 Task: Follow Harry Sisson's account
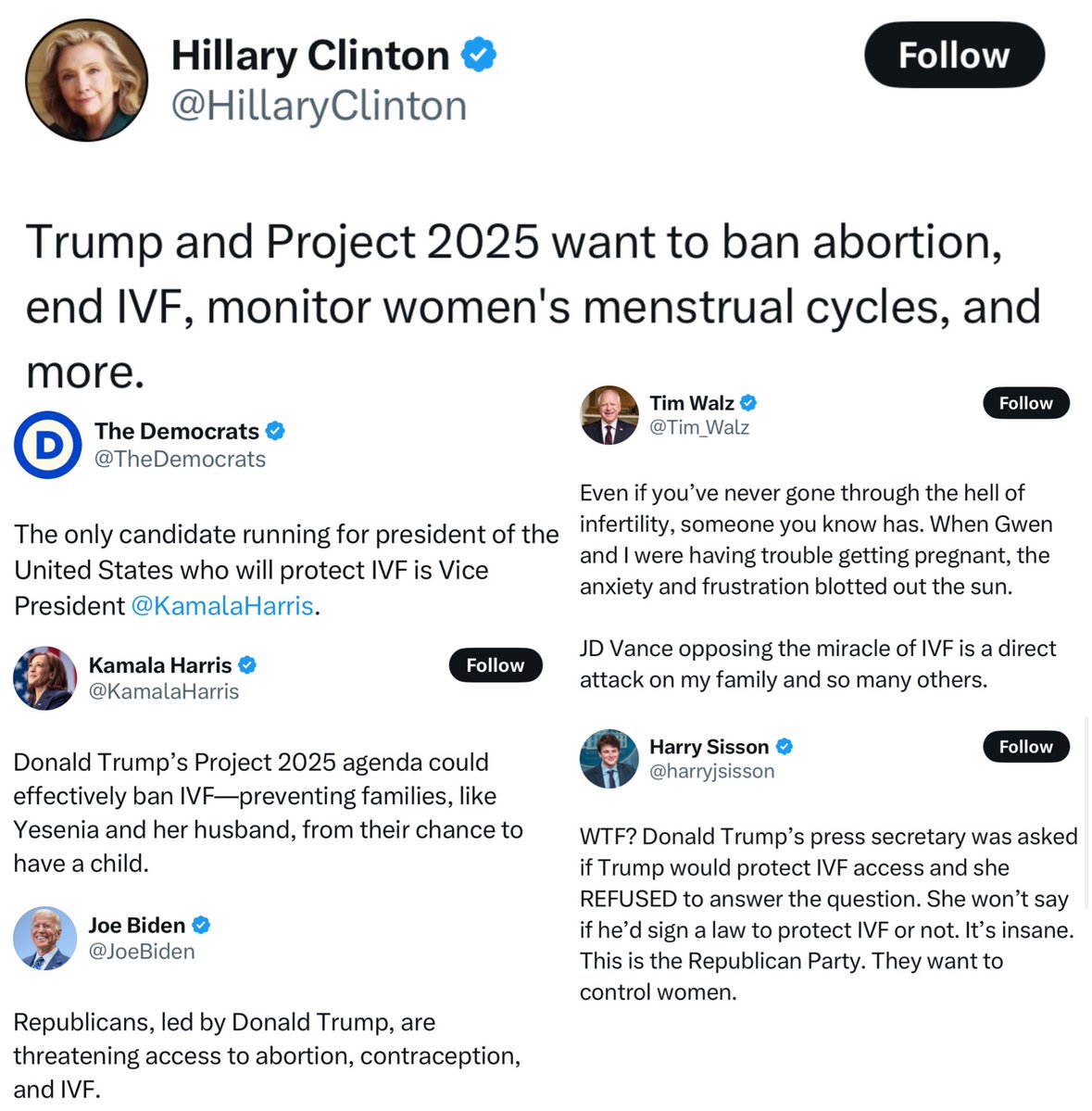coord(1025,747)
